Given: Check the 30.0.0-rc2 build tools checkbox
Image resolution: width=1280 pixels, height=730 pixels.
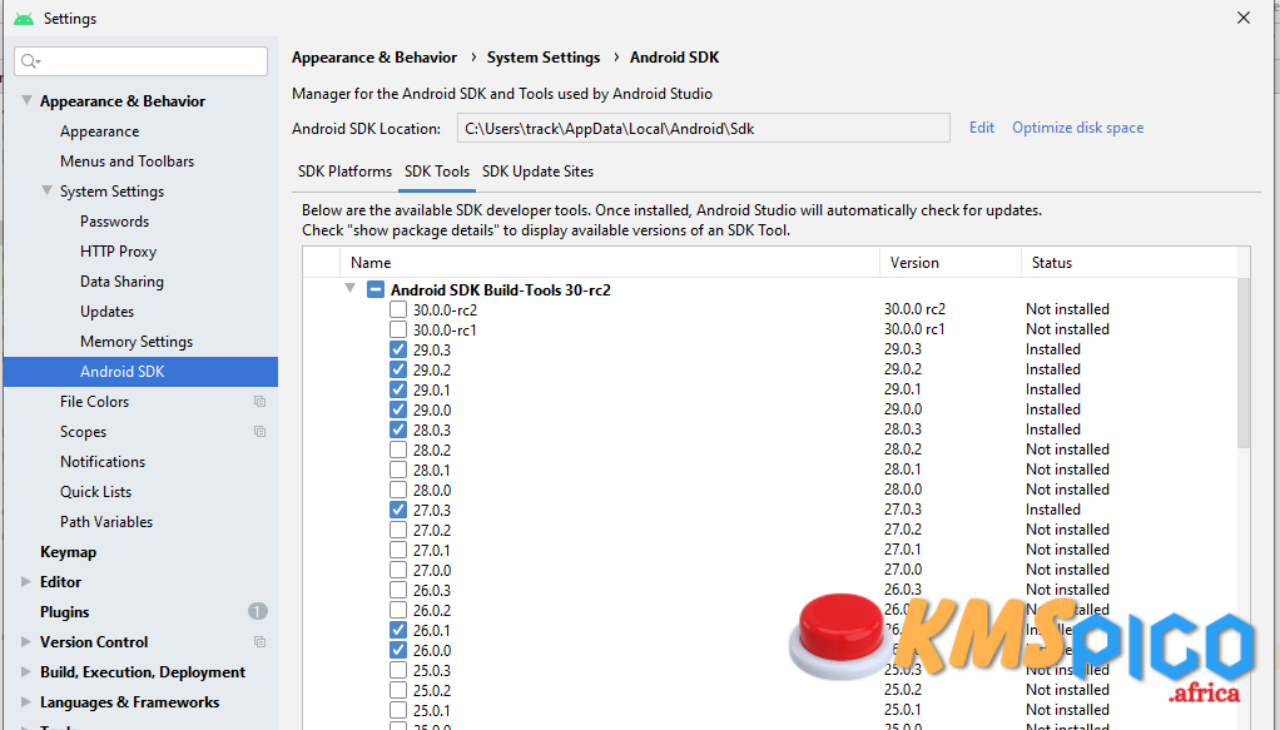Looking at the screenshot, I should pyautogui.click(x=398, y=310).
